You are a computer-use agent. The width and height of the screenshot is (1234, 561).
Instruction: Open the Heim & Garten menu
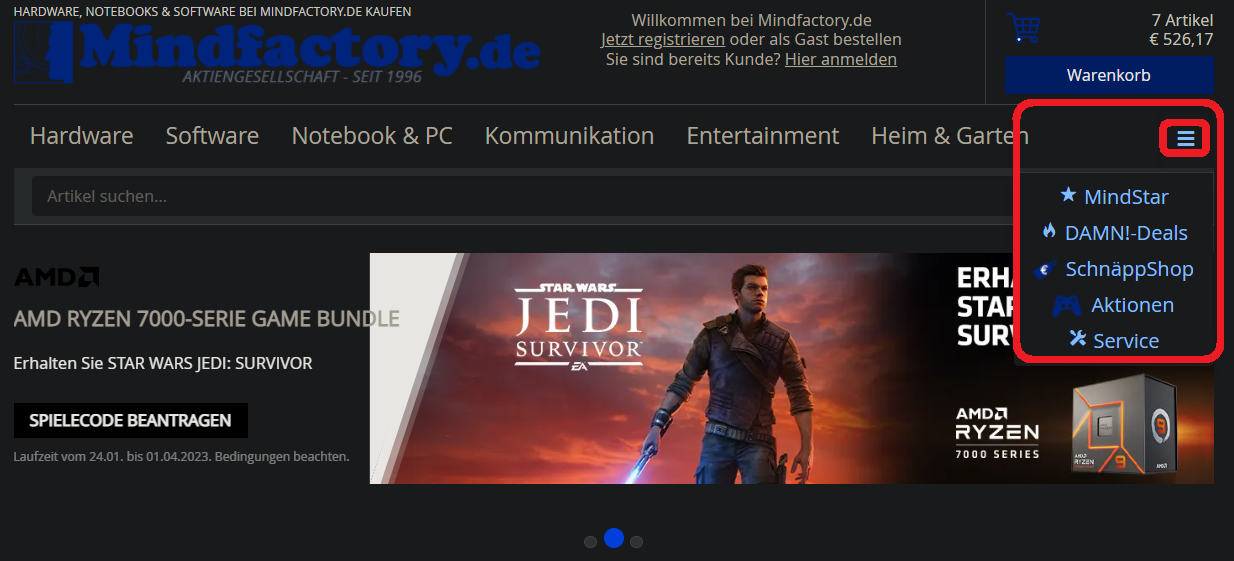[950, 136]
